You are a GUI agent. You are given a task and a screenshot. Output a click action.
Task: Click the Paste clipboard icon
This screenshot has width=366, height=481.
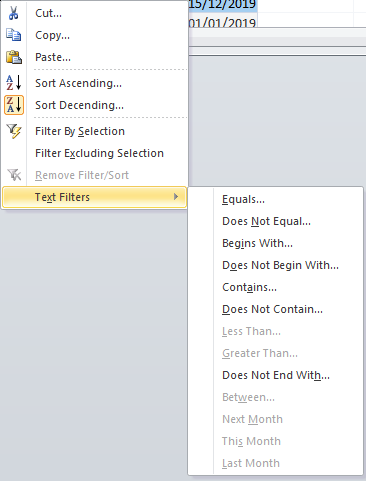click(14, 57)
